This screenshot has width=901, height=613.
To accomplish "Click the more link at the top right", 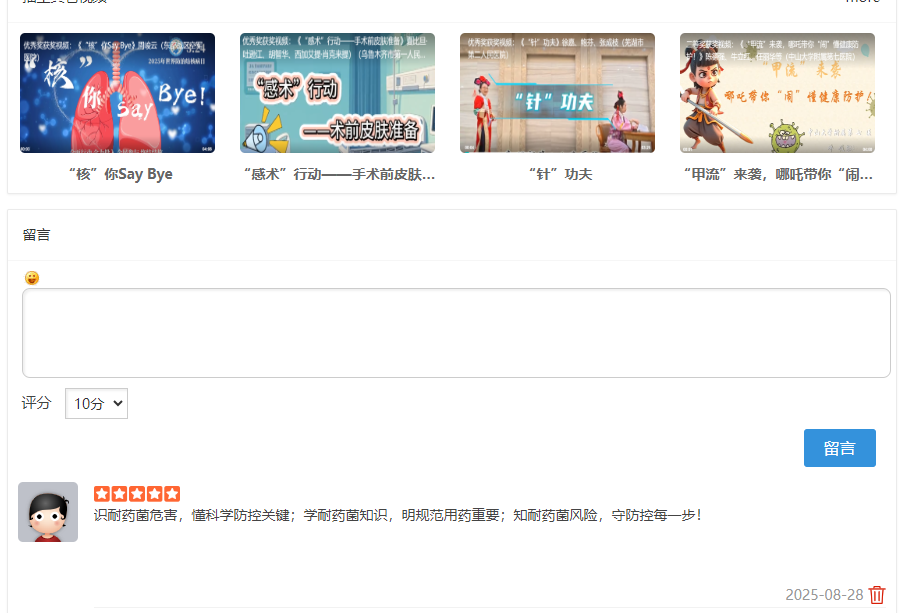I will click(x=862, y=4).
